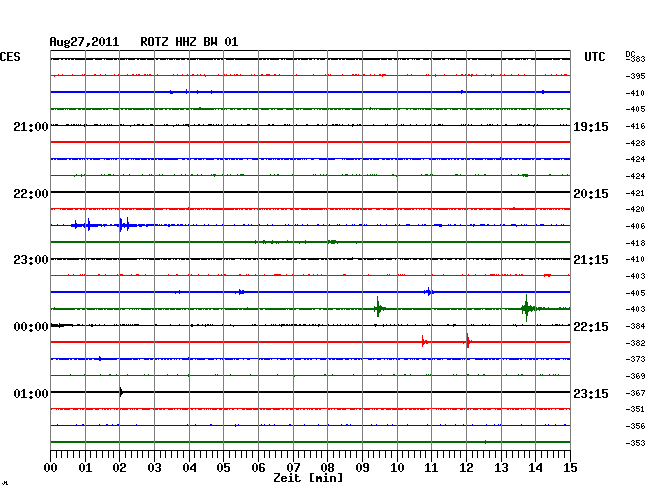Image resolution: width=650 pixels, height=494 pixels.
Task: Select the DC offset value -428
Action: click(635, 143)
